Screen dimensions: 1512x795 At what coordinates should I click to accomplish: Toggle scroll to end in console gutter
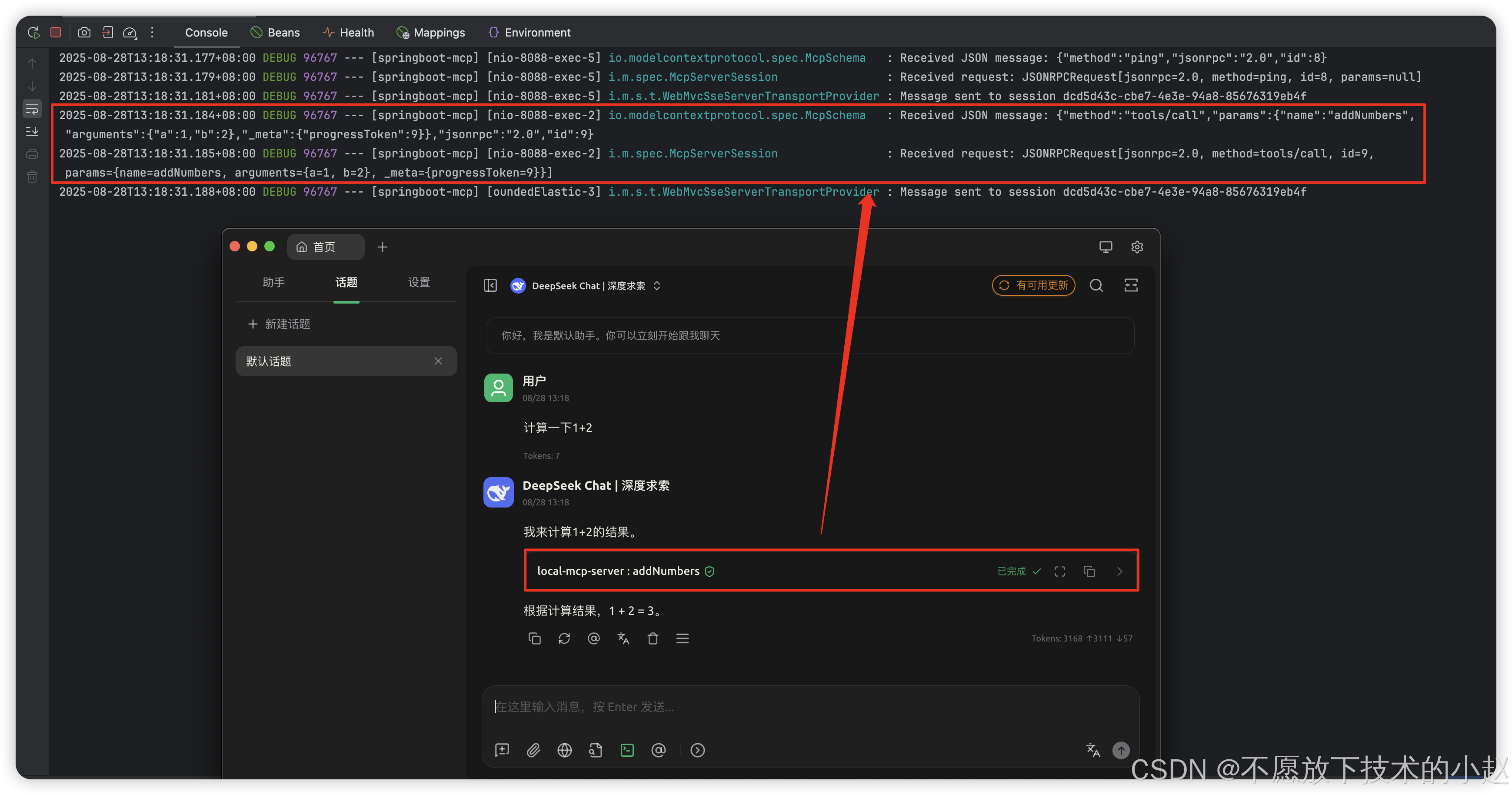pyautogui.click(x=32, y=131)
